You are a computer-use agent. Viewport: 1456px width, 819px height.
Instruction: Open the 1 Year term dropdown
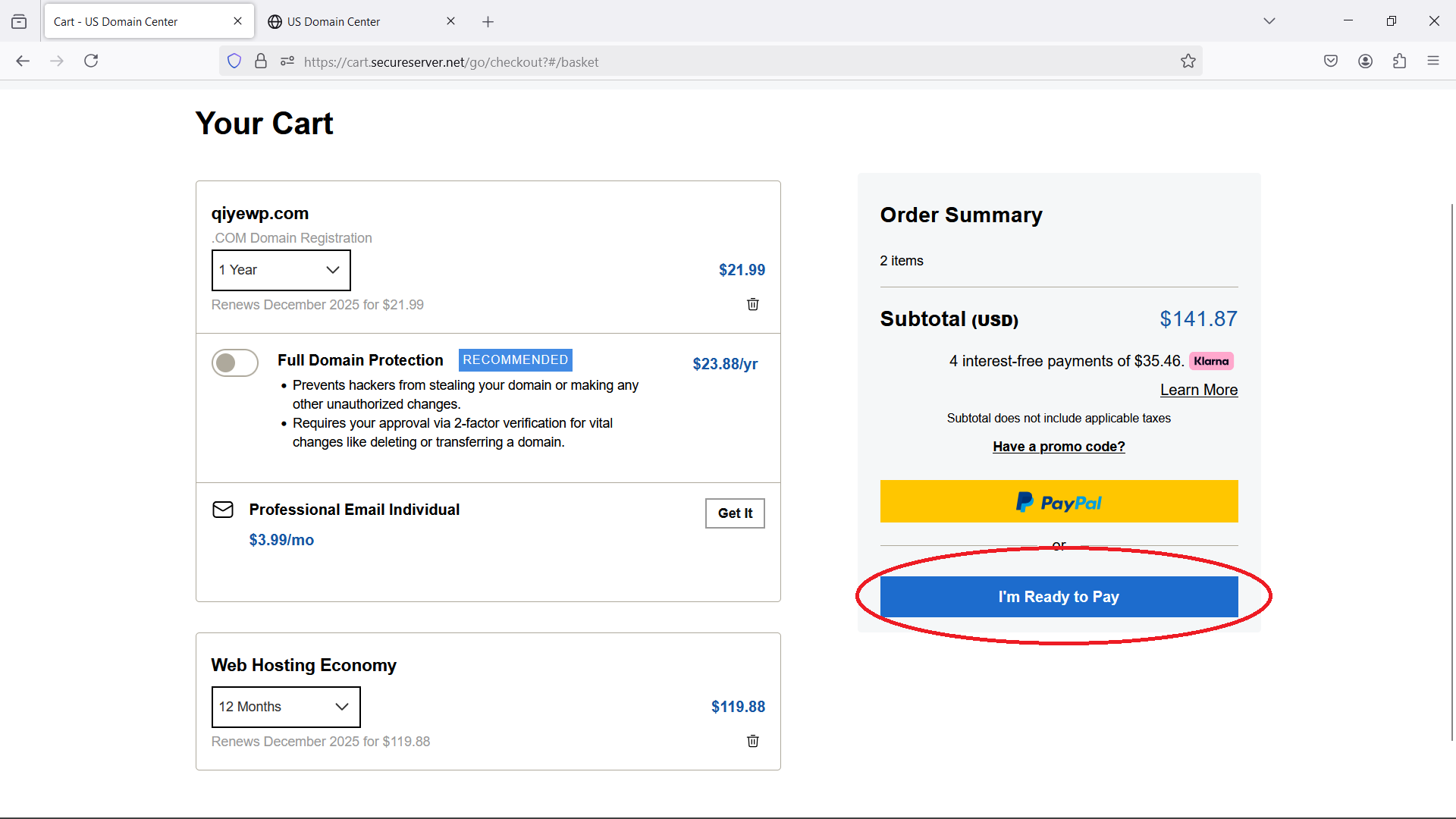281,270
